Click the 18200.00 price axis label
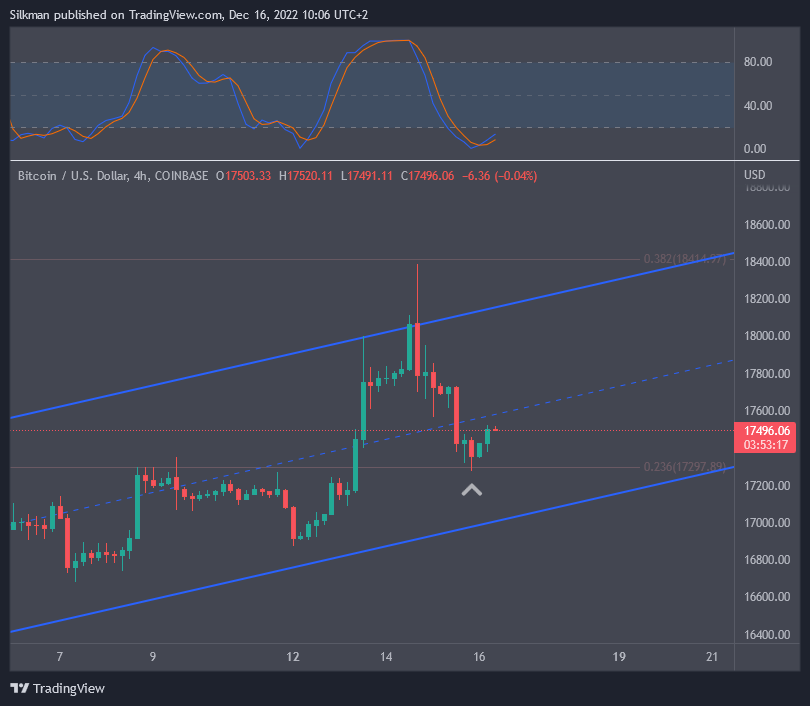 pos(767,299)
